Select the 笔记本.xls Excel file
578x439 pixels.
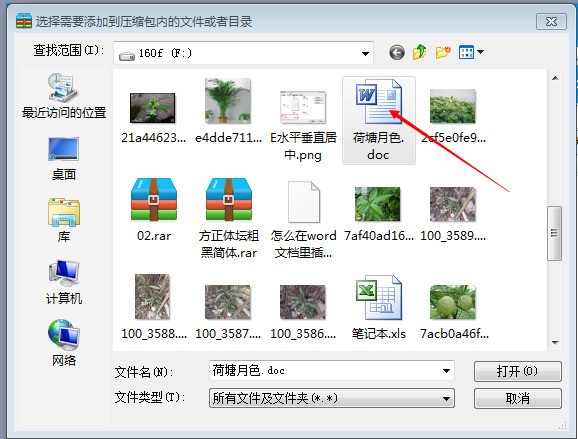pos(379,307)
